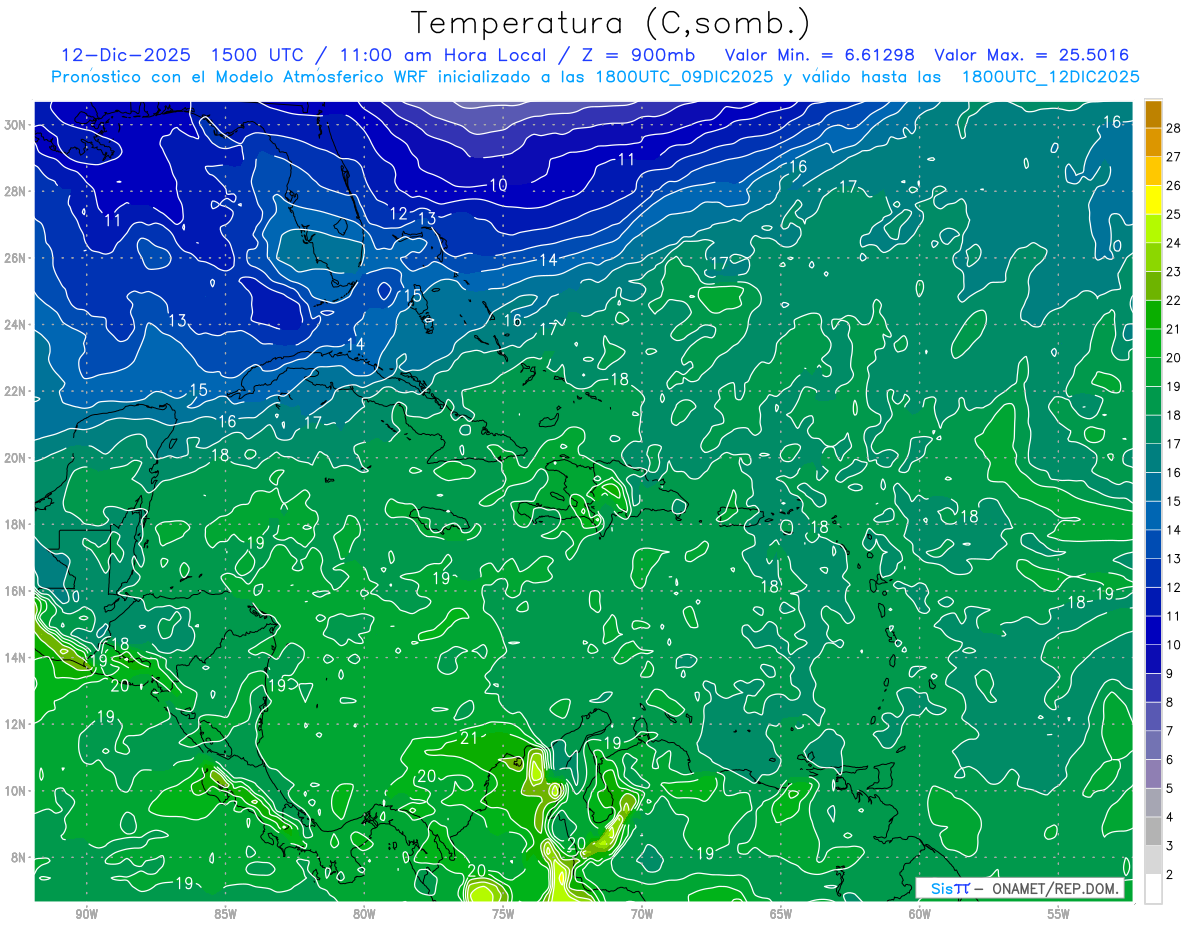Click the '12' contour label near Florida

399,214
